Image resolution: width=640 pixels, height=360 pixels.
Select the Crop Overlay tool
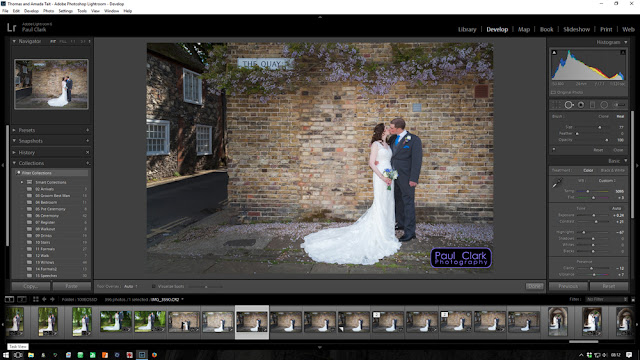(x=556, y=105)
